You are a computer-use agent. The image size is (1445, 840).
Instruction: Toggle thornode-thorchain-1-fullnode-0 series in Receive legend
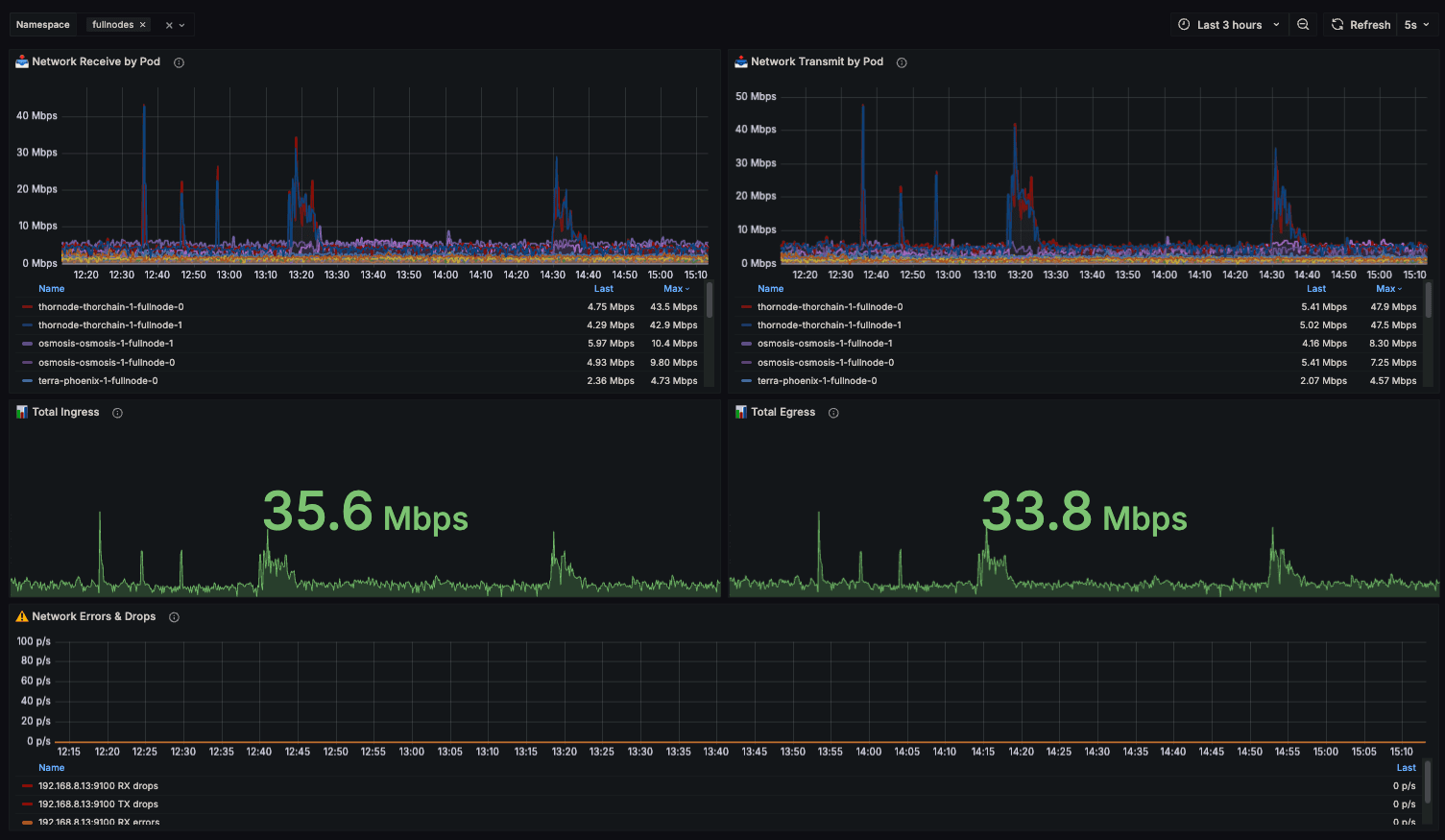pyautogui.click(x=110, y=307)
